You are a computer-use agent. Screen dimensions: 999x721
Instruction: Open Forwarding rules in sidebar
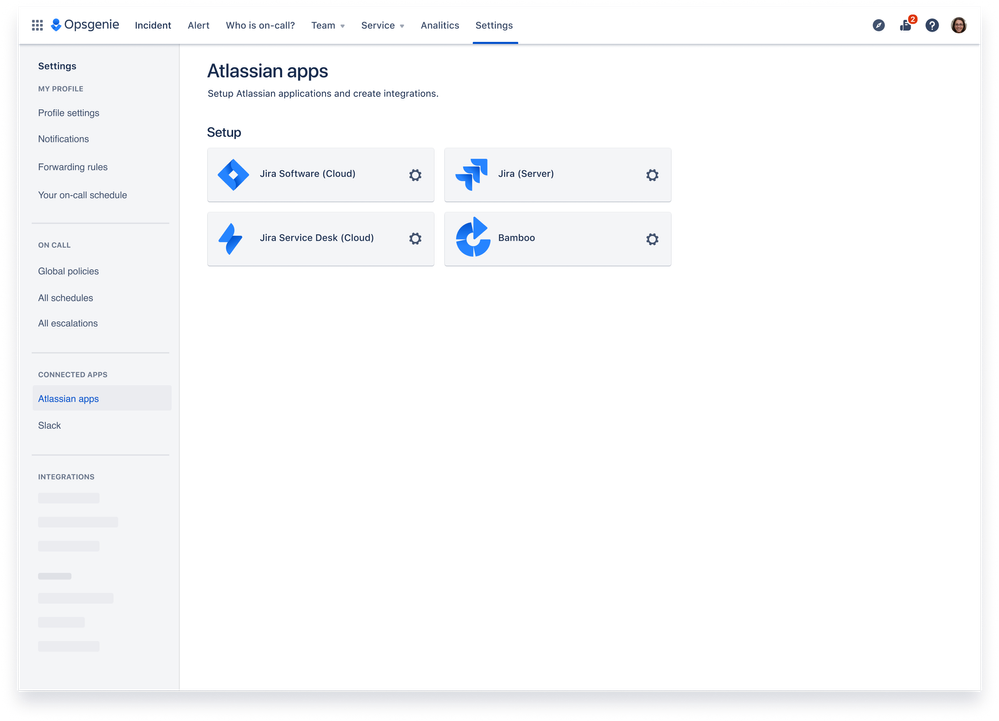[73, 167]
